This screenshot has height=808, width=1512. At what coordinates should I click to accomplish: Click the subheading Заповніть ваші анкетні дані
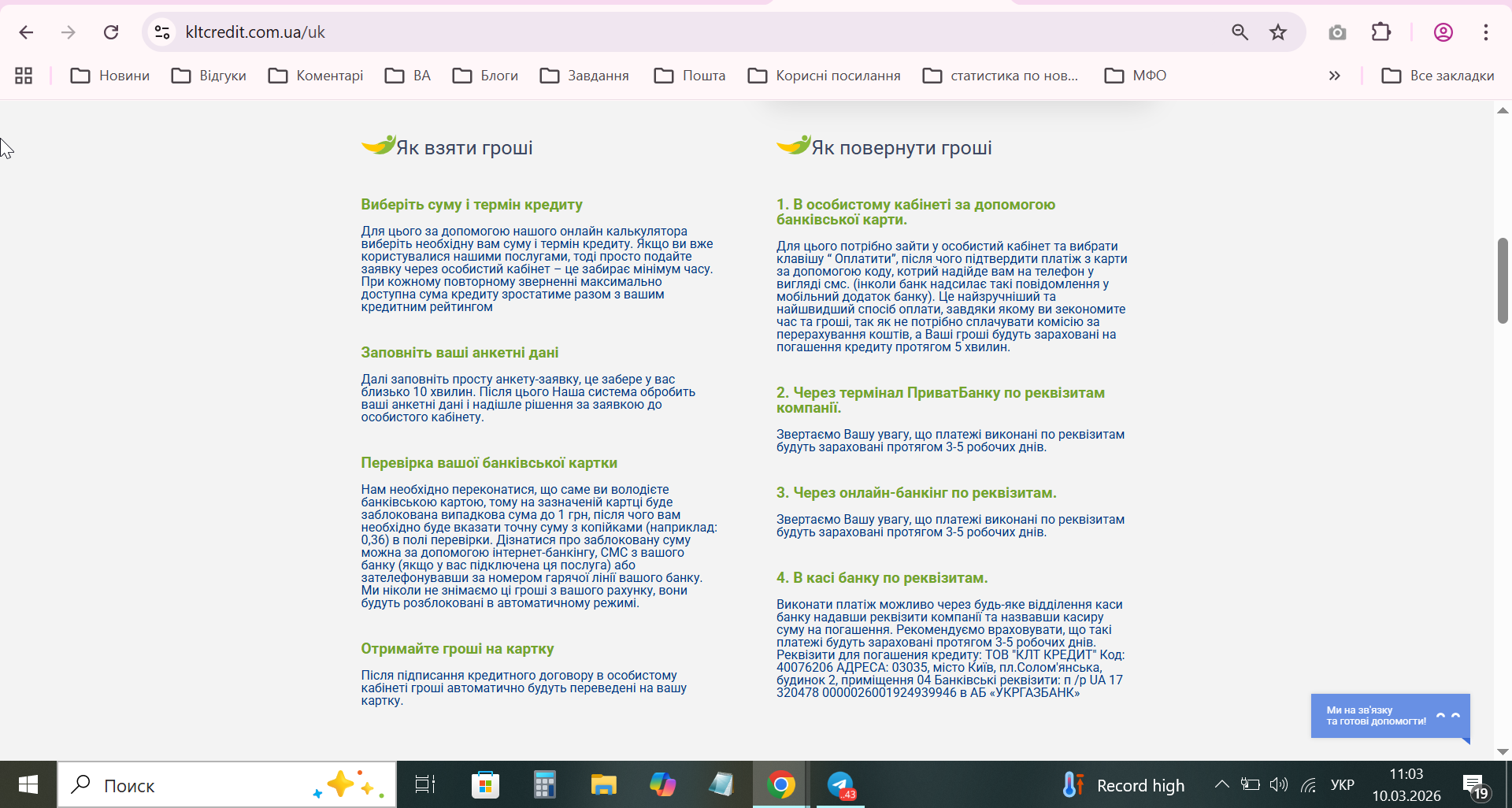tap(460, 353)
